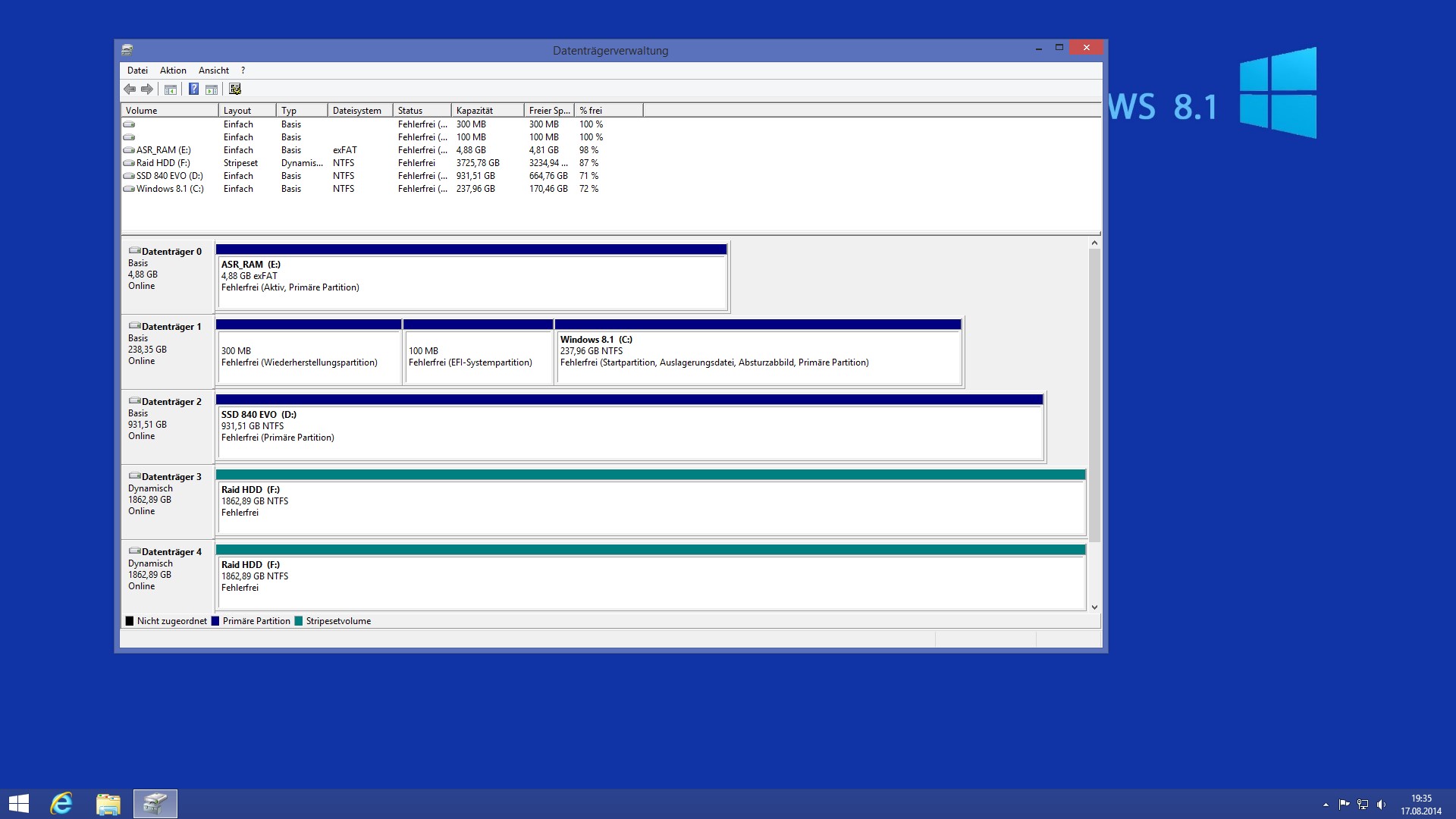Show hidden tray icons arrow
This screenshot has height=819, width=1456.
pyautogui.click(x=1326, y=805)
